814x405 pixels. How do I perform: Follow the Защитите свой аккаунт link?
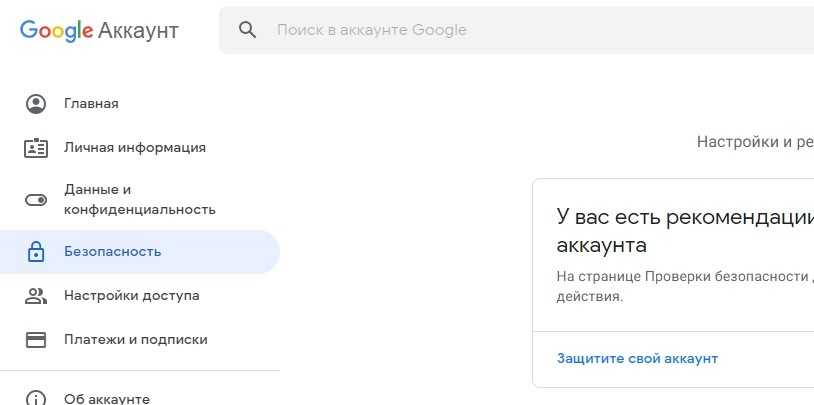637,359
